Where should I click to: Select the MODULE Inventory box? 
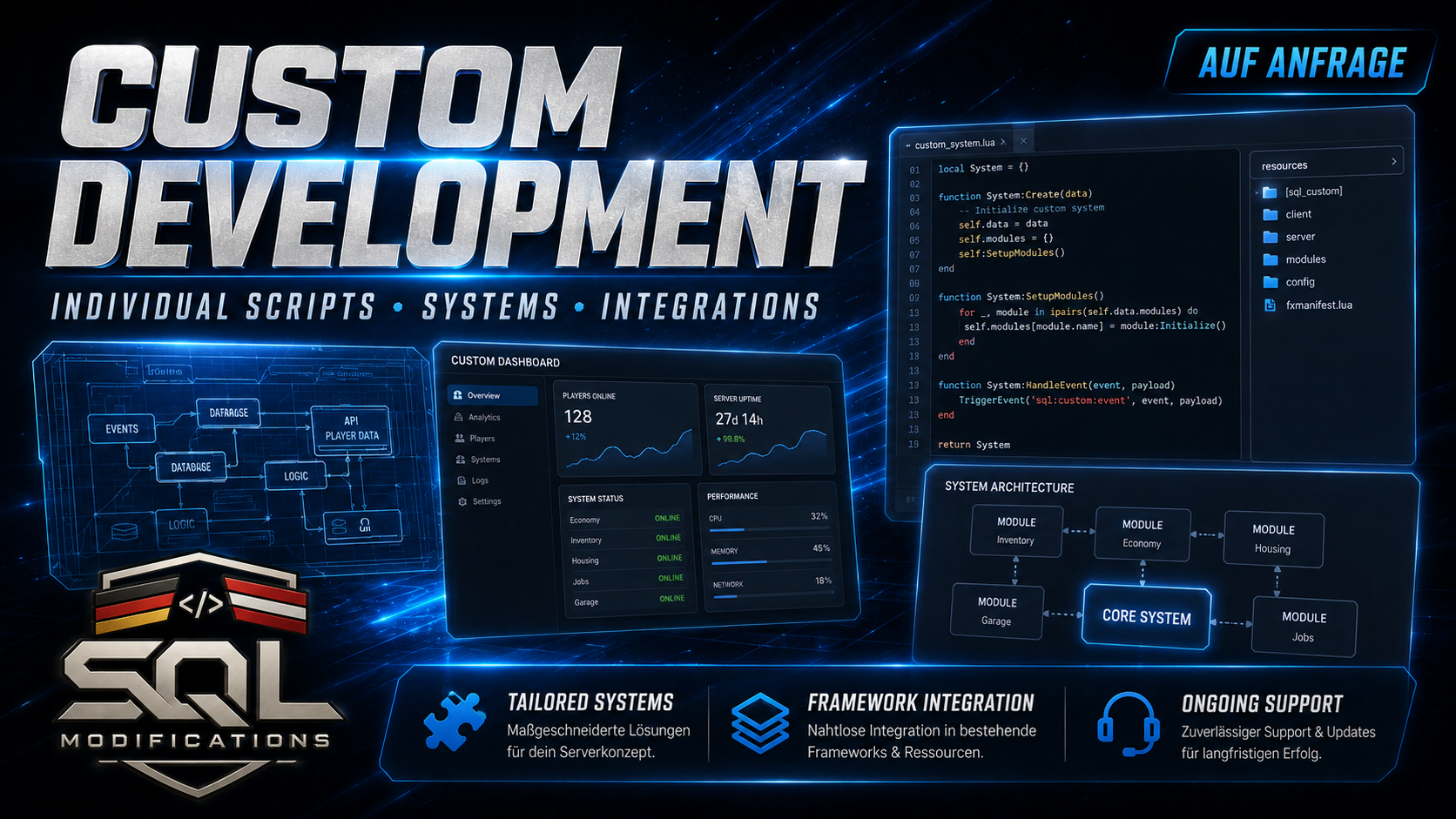point(1016,531)
